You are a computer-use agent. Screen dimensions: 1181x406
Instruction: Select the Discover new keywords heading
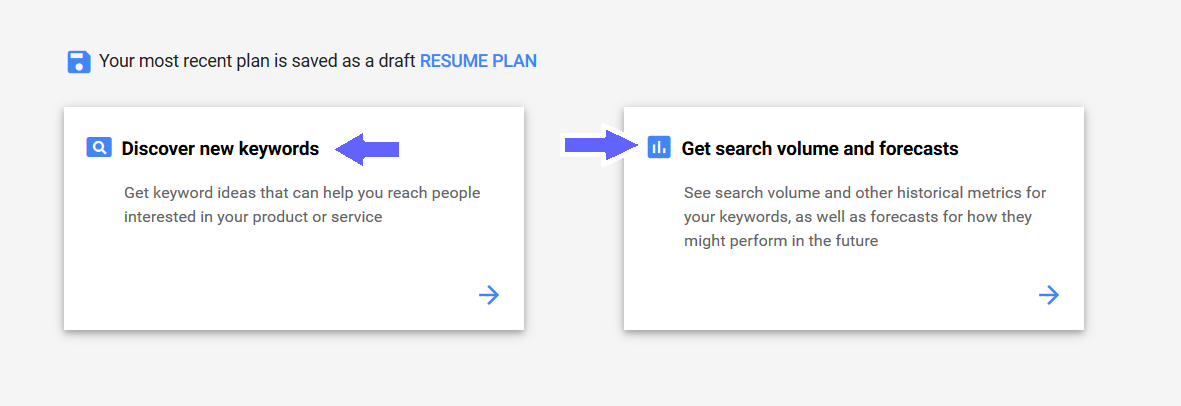[x=220, y=149]
